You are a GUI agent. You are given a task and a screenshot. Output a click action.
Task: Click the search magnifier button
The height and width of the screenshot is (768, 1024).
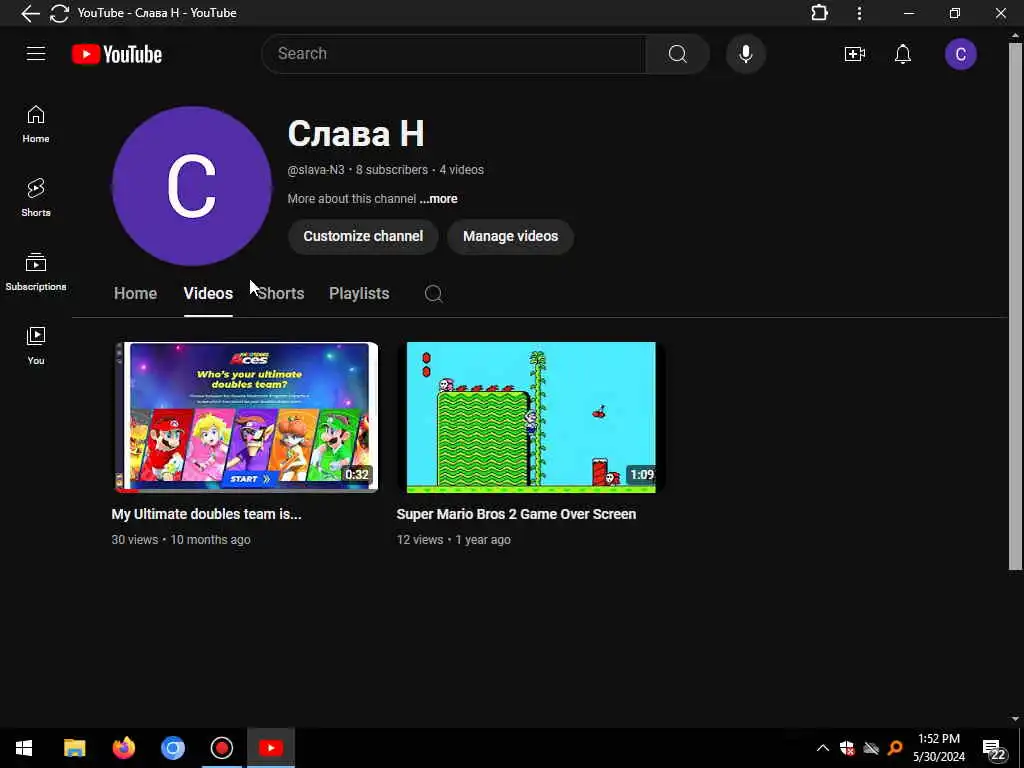click(677, 54)
